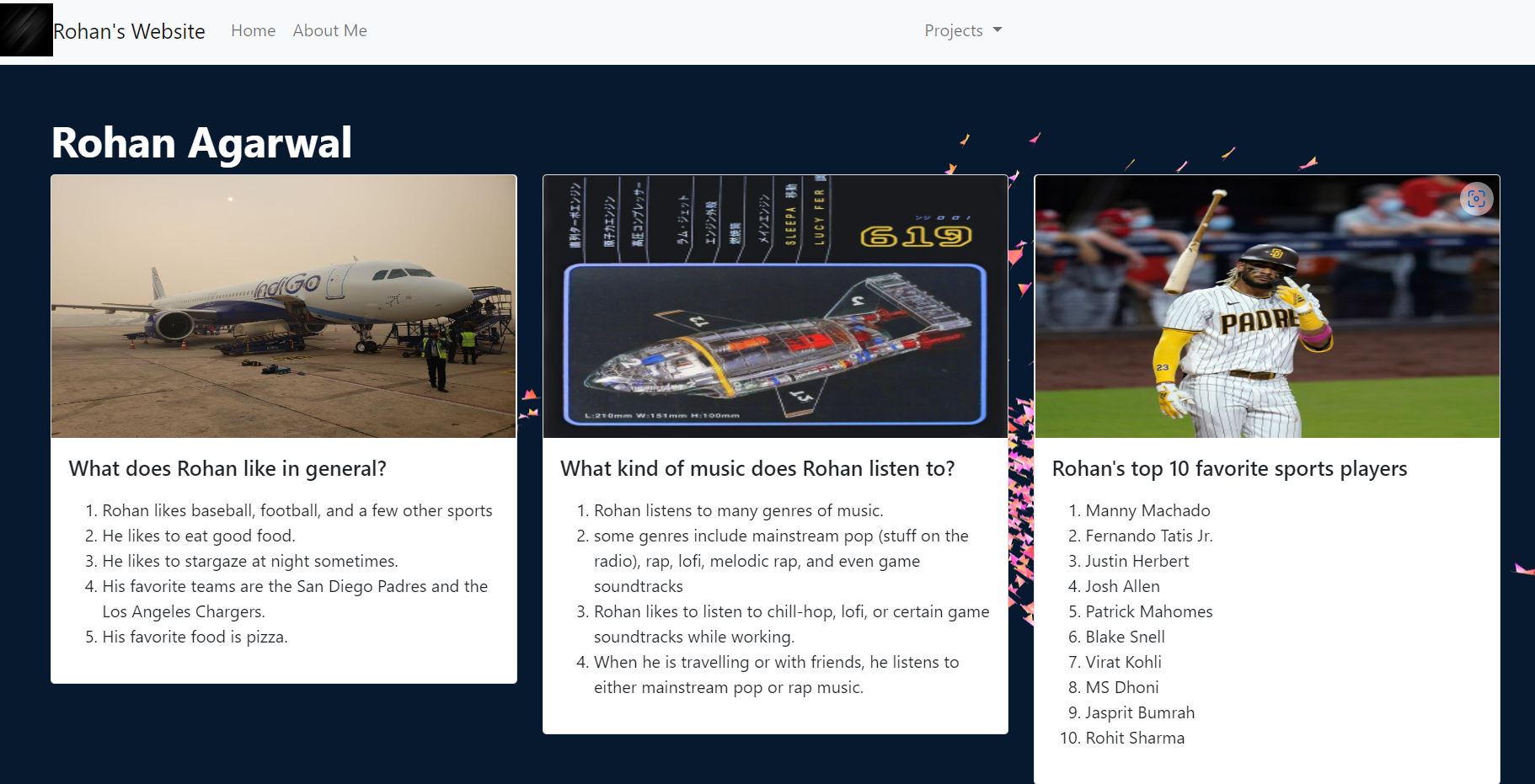The height and width of the screenshot is (784, 1535).
Task: Click Blake Snell in the list
Action: pyautogui.click(x=1125, y=637)
